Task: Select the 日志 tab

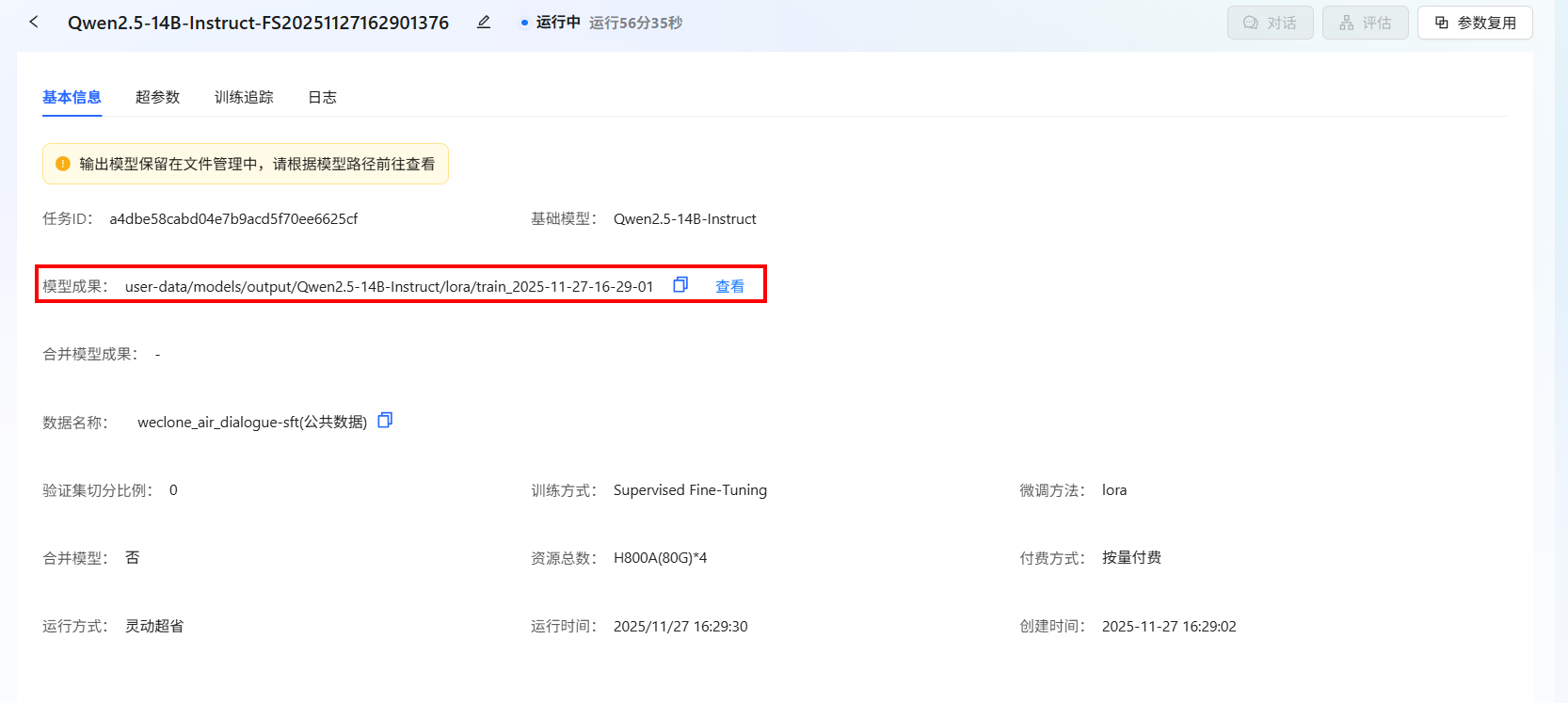Action: (322, 97)
